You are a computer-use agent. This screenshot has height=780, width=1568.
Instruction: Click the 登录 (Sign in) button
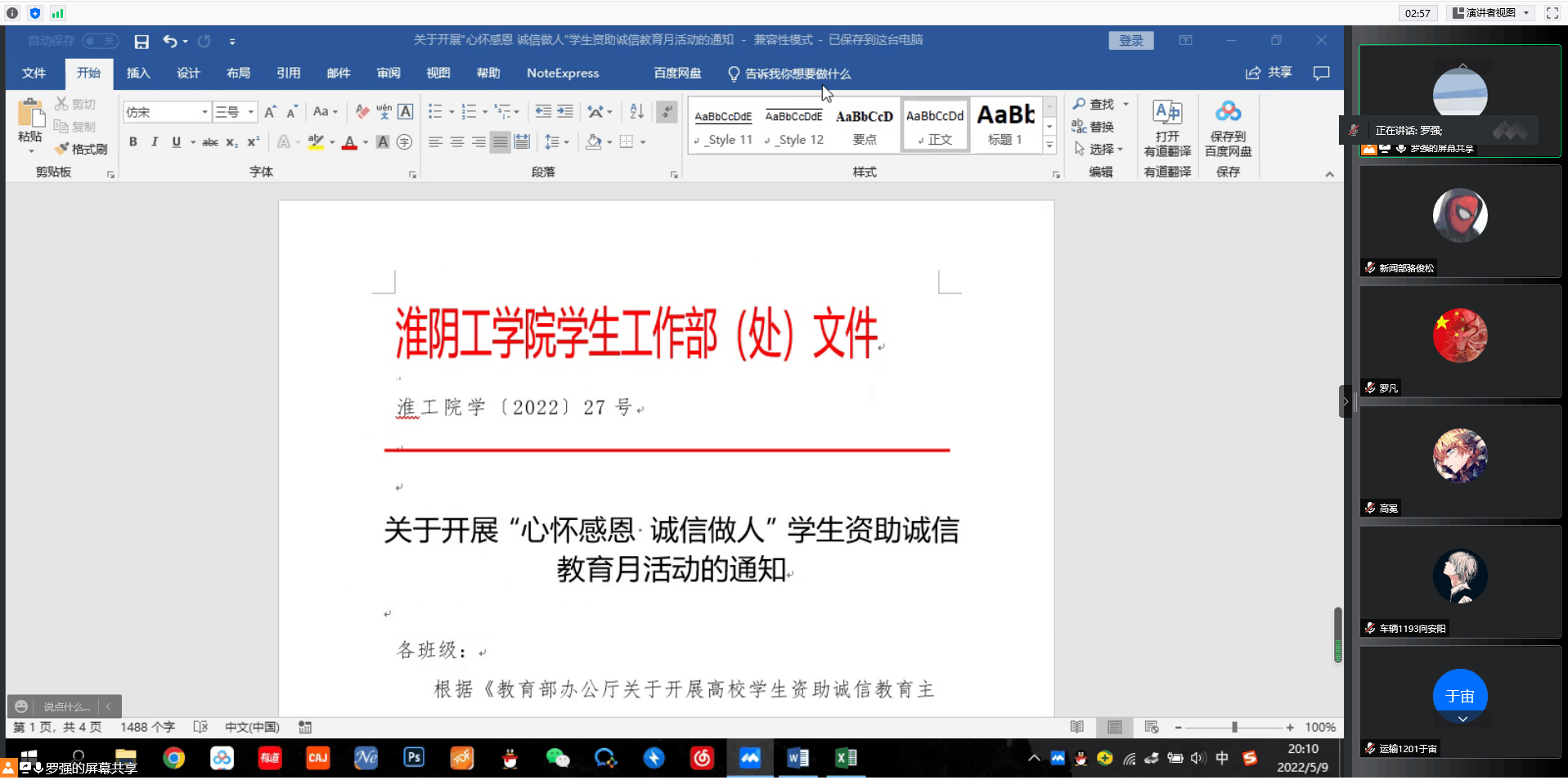tap(1130, 40)
